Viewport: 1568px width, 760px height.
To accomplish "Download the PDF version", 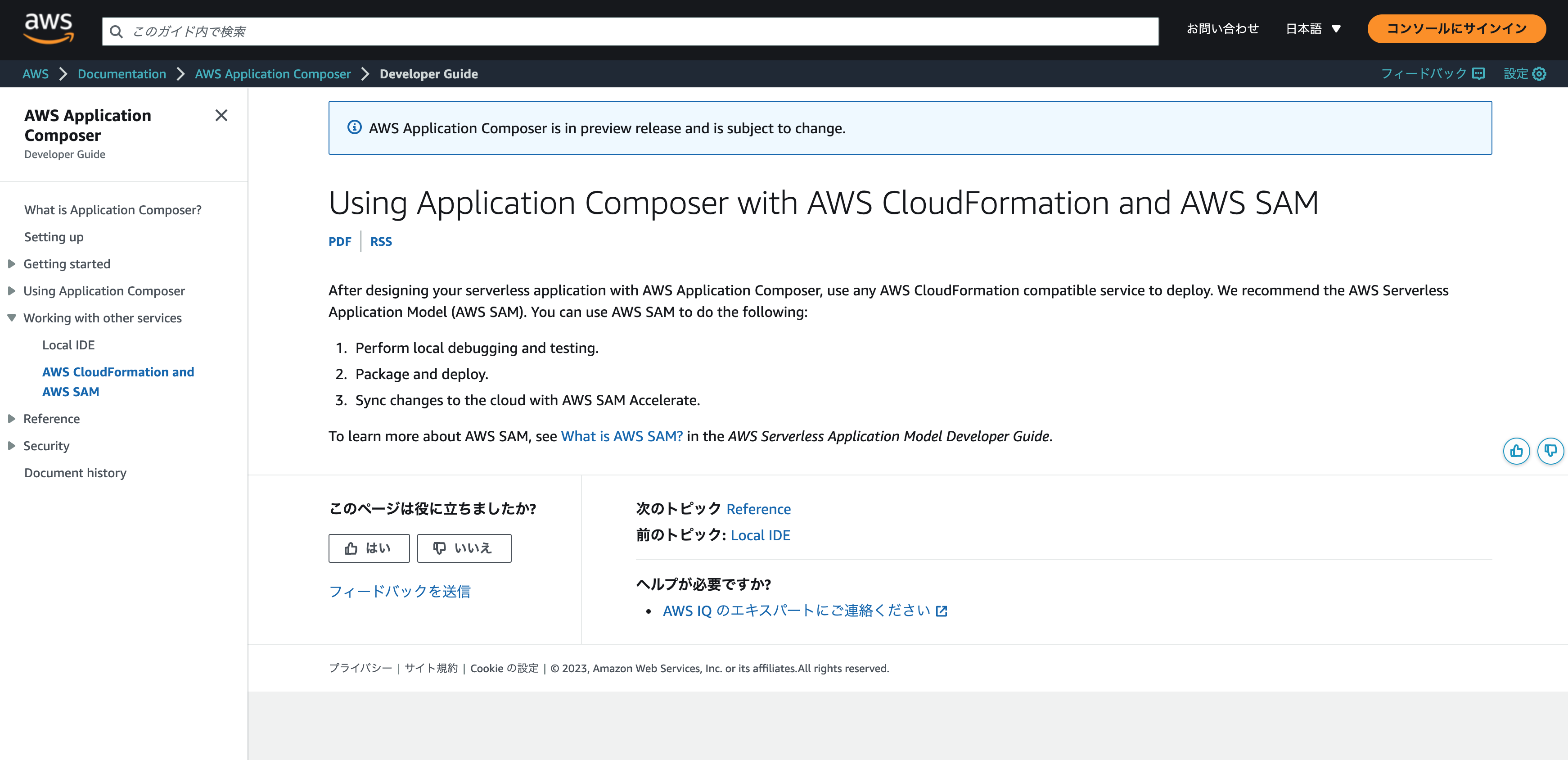I will click(x=340, y=241).
